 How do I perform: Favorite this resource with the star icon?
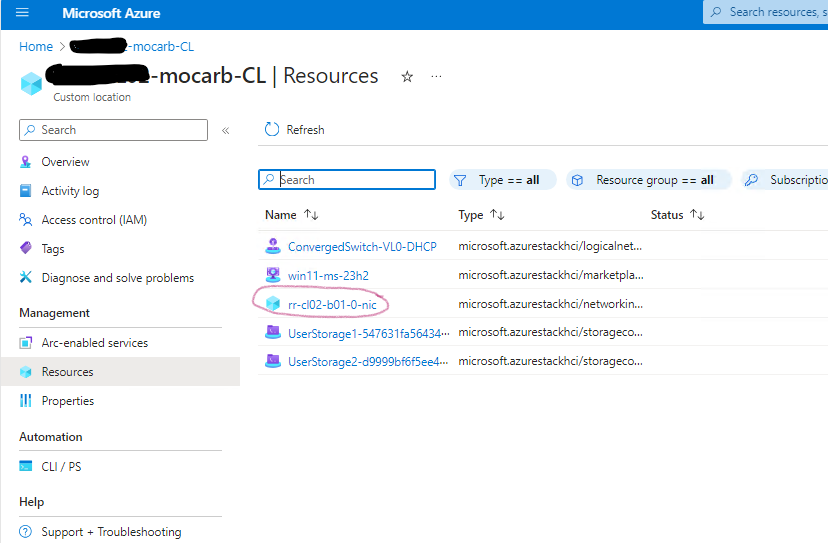(x=407, y=77)
